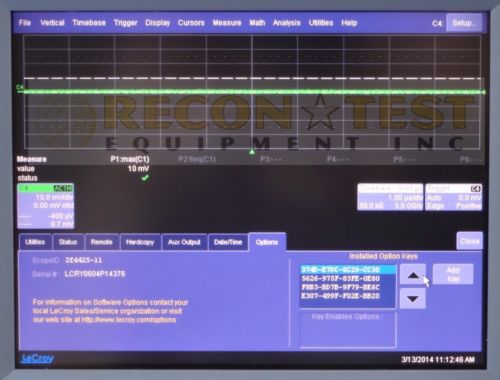Viewport: 500px width, 380px height.
Task: Open the Cursors menu
Action: point(191,23)
